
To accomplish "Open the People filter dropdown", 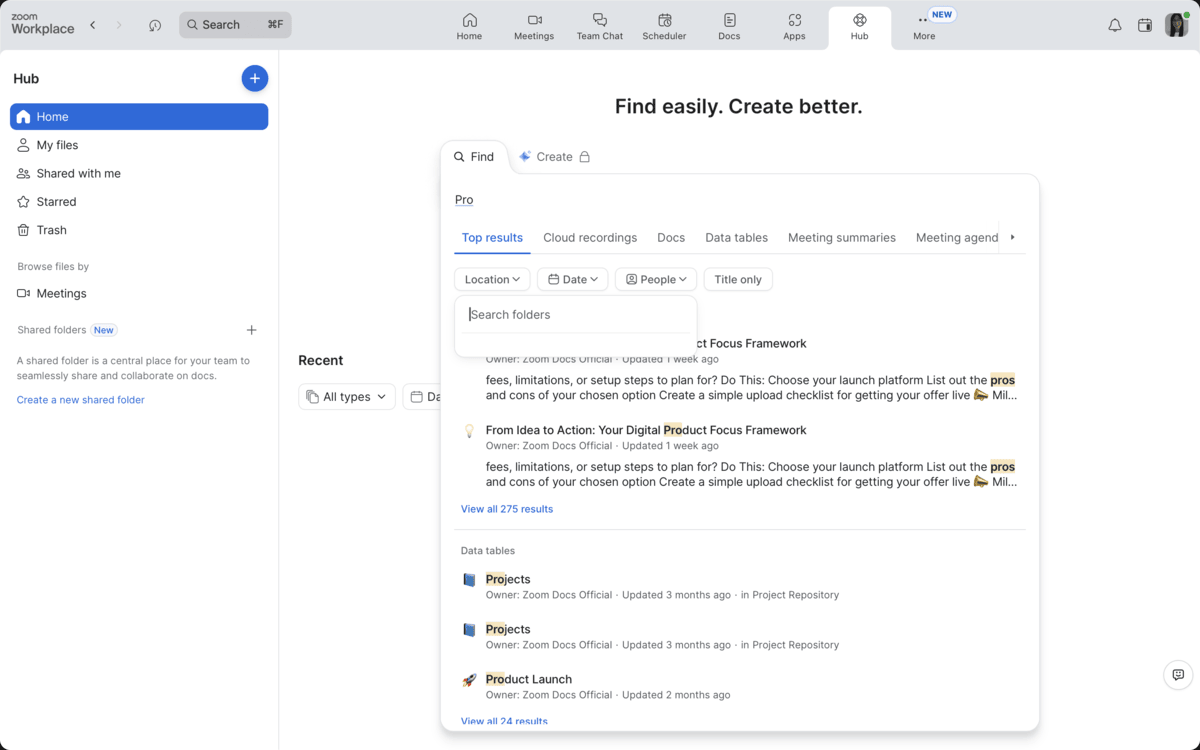I will click(x=656, y=280).
